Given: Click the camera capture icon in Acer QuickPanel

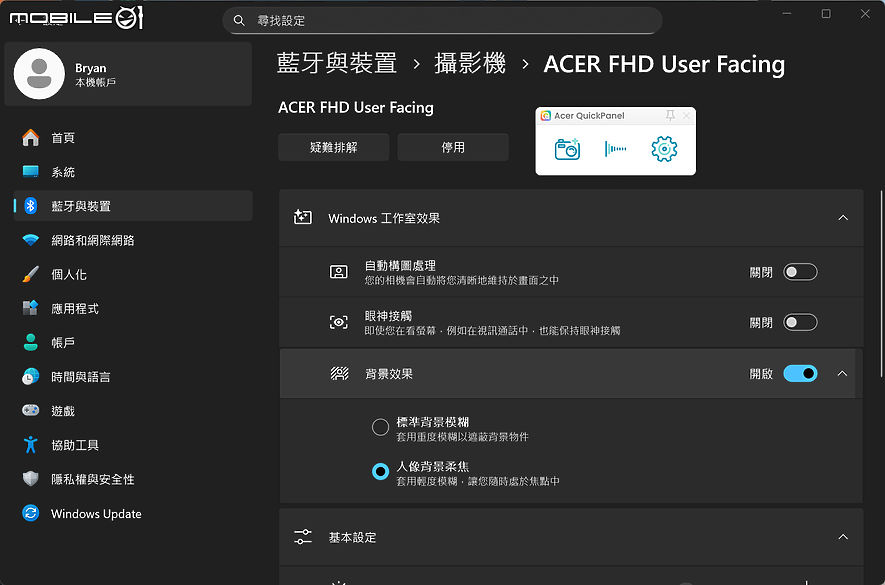Looking at the screenshot, I should (x=567, y=149).
